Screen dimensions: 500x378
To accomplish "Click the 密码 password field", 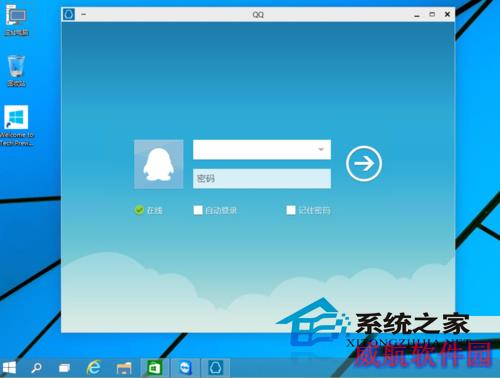I will coord(262,179).
